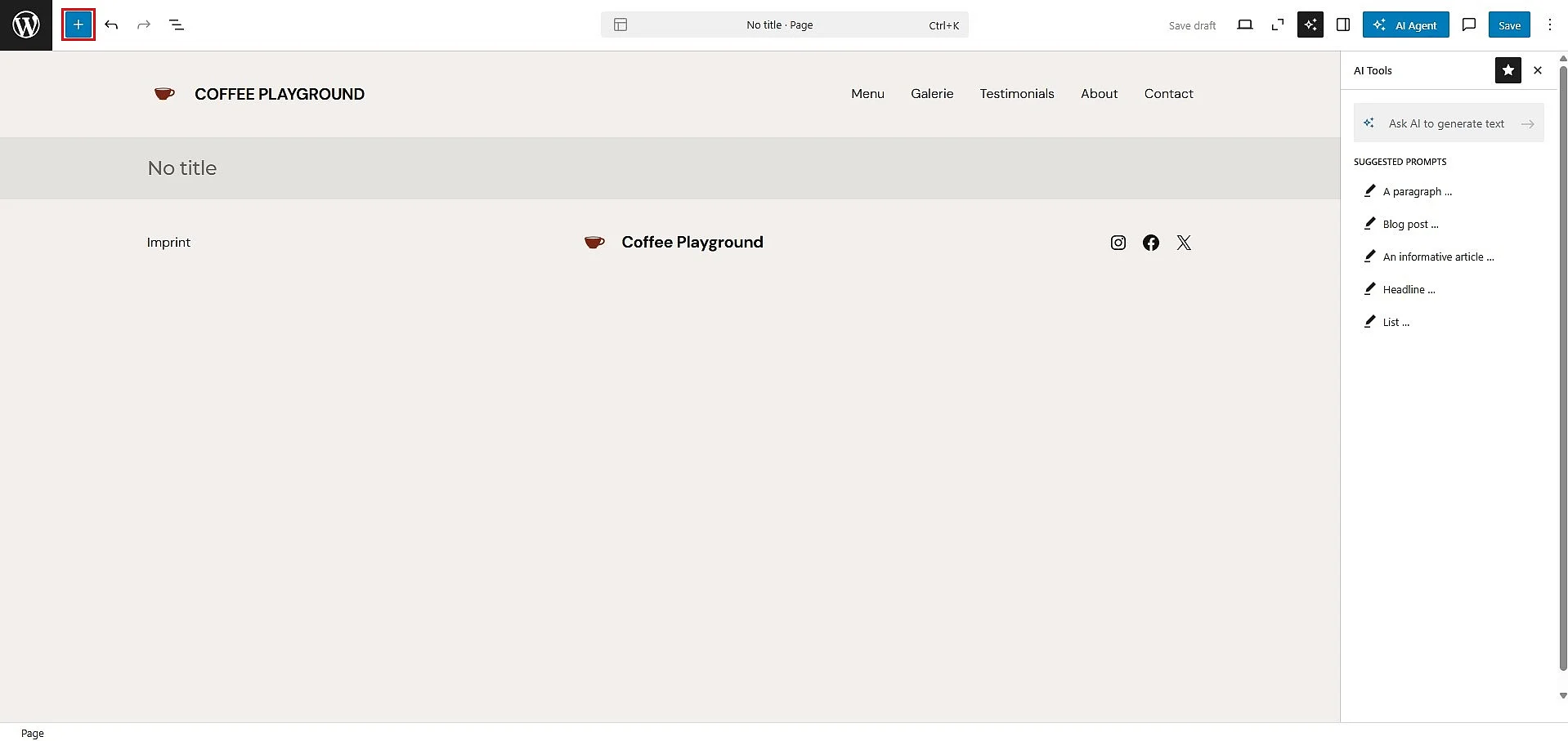
Task: Click the Imprint footer link
Action: coord(168,243)
